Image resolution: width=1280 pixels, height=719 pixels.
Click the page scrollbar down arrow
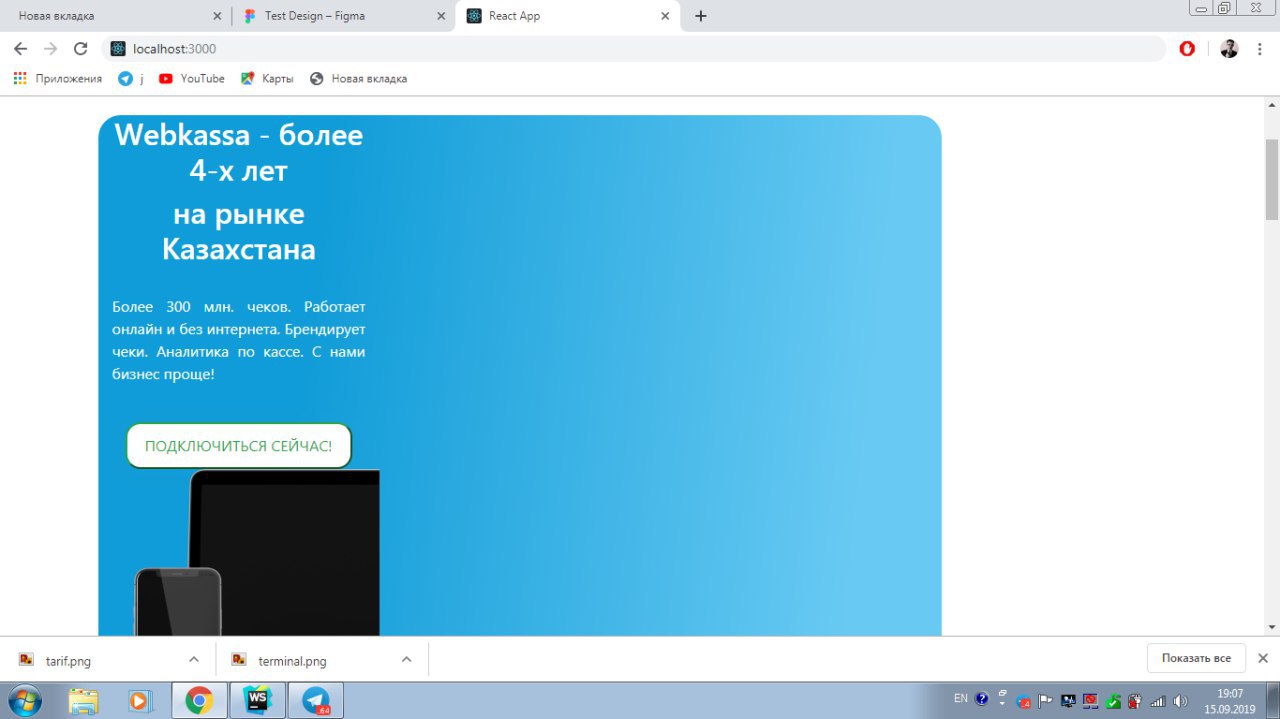click(1272, 627)
